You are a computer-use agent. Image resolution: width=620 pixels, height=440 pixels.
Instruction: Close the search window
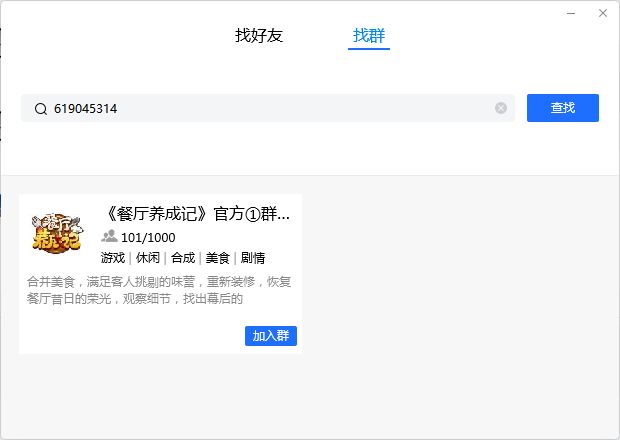(603, 13)
